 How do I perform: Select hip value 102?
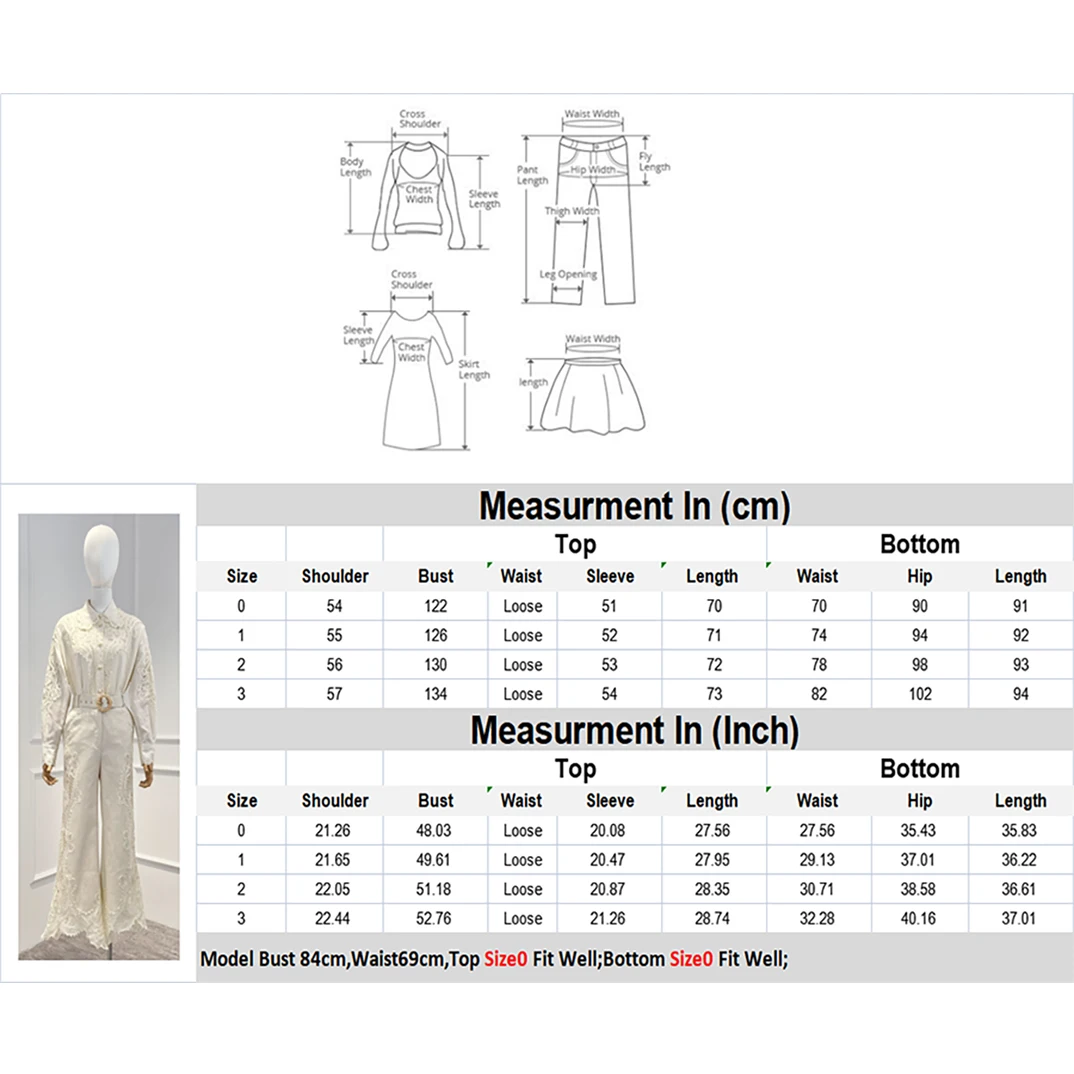[x=920, y=695]
